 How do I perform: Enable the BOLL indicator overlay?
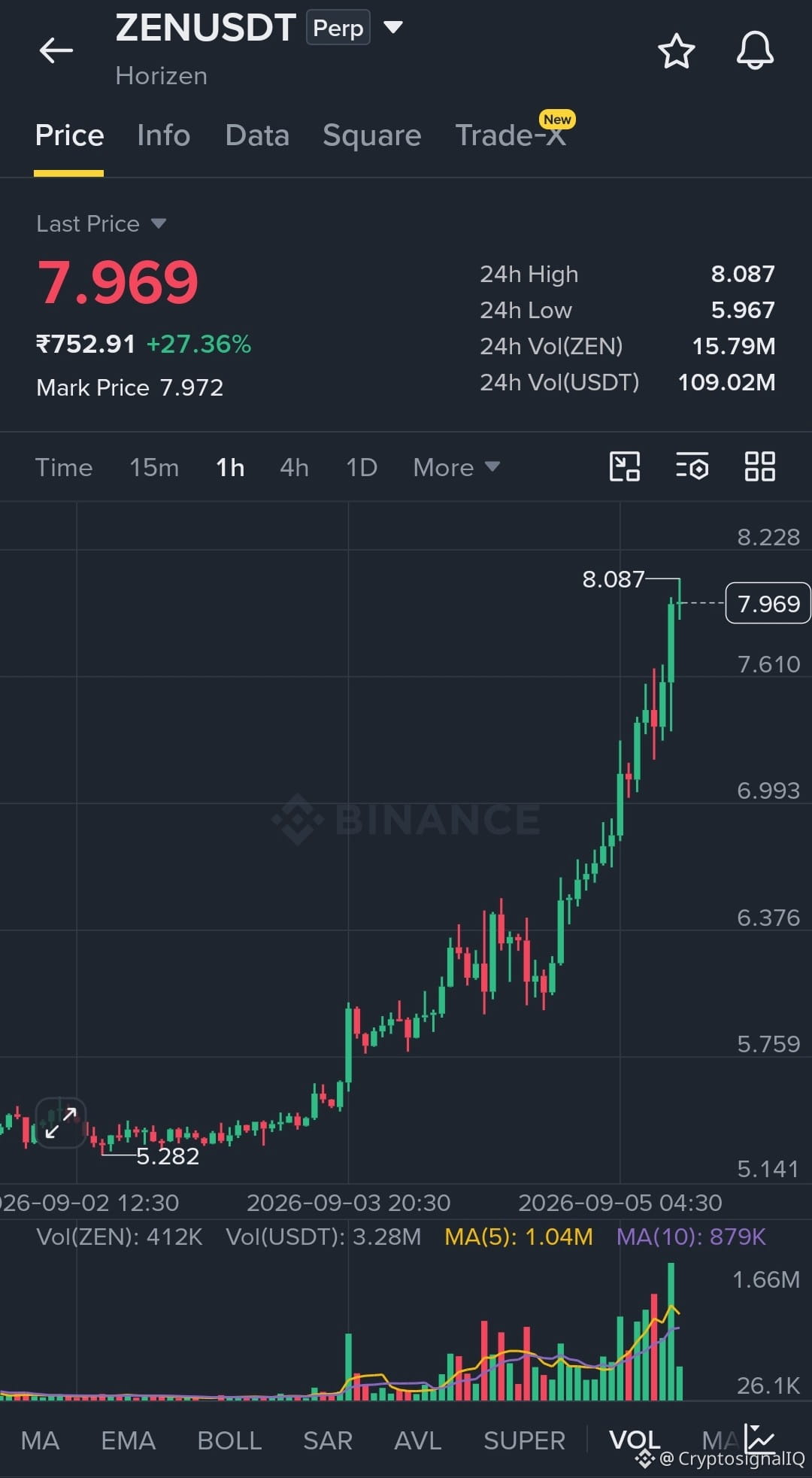[x=229, y=1440]
